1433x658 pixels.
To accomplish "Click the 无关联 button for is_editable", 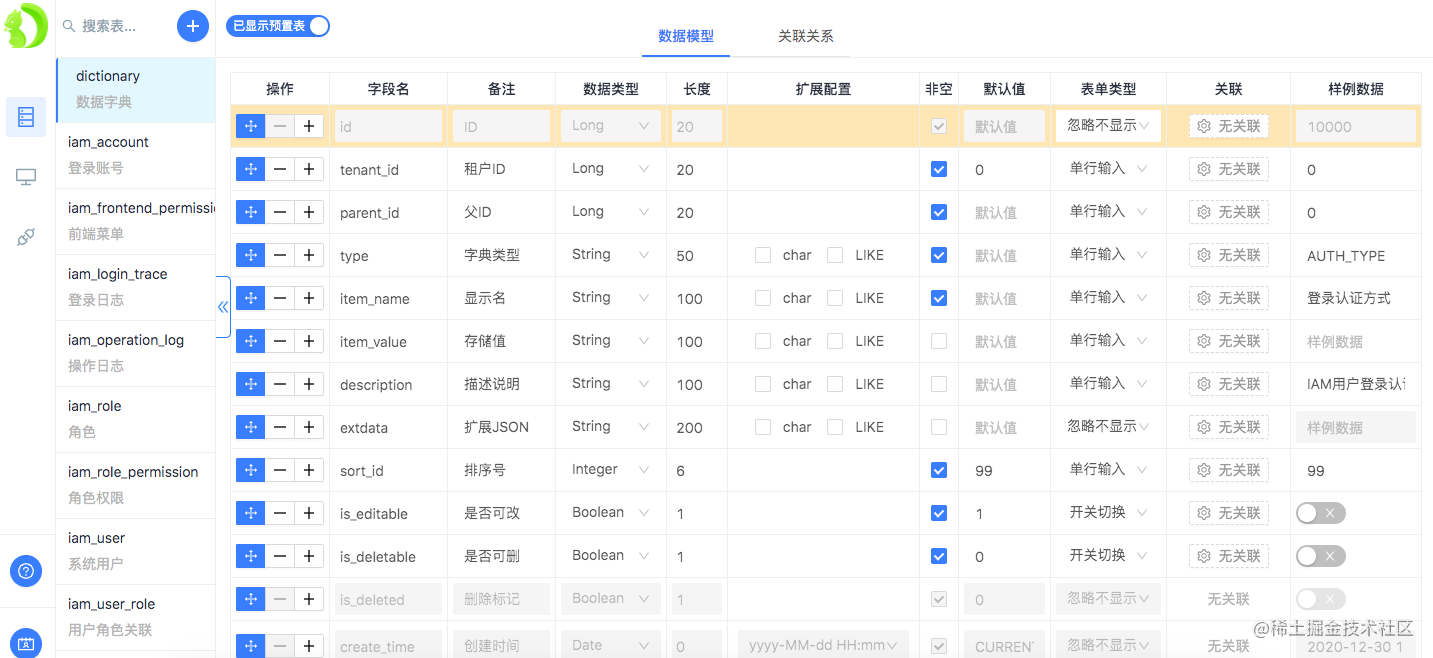I will coord(1229,514).
